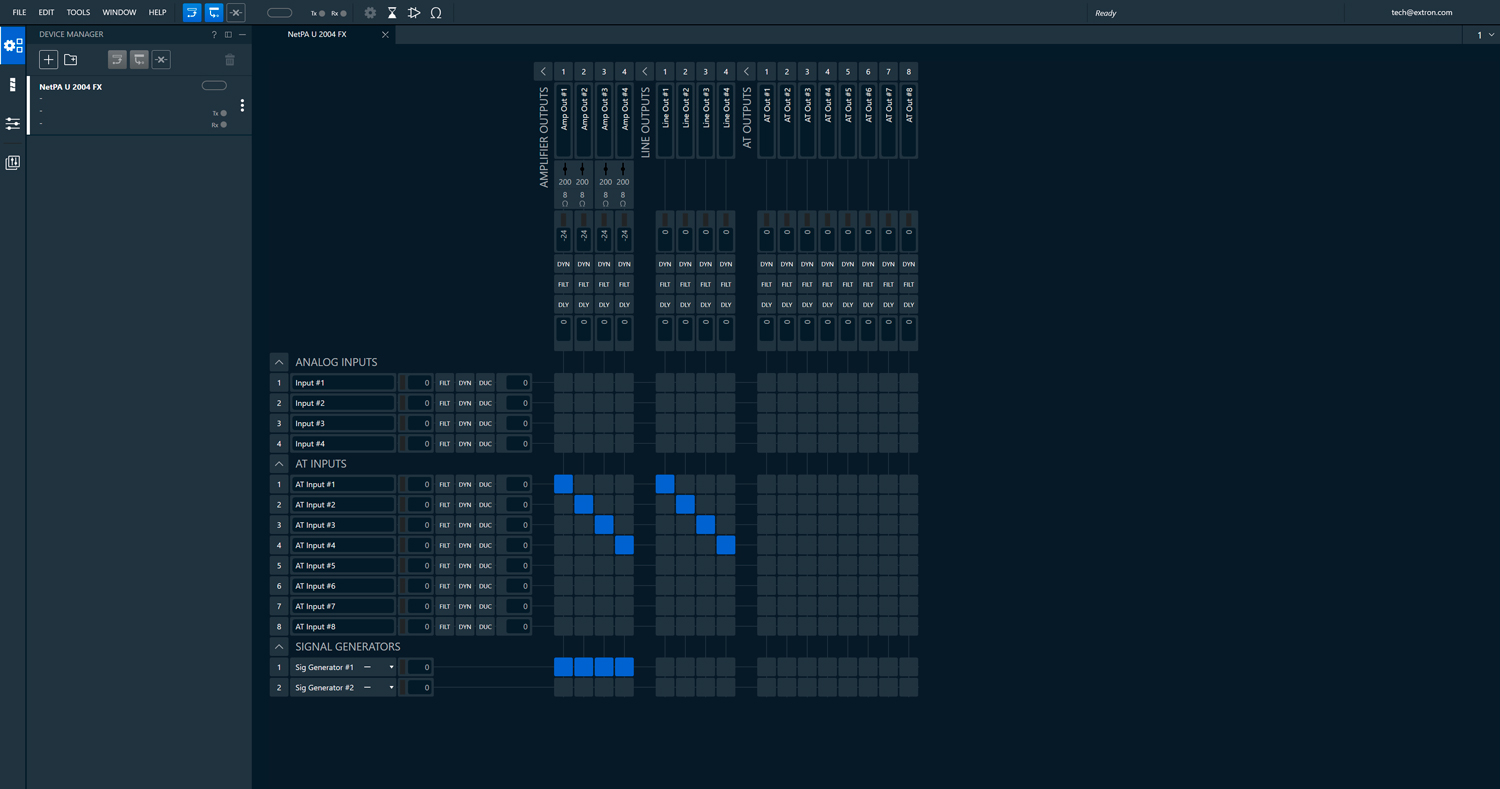Click the gear settings icon in top toolbar
This screenshot has height=789, width=1500.
[x=370, y=13]
